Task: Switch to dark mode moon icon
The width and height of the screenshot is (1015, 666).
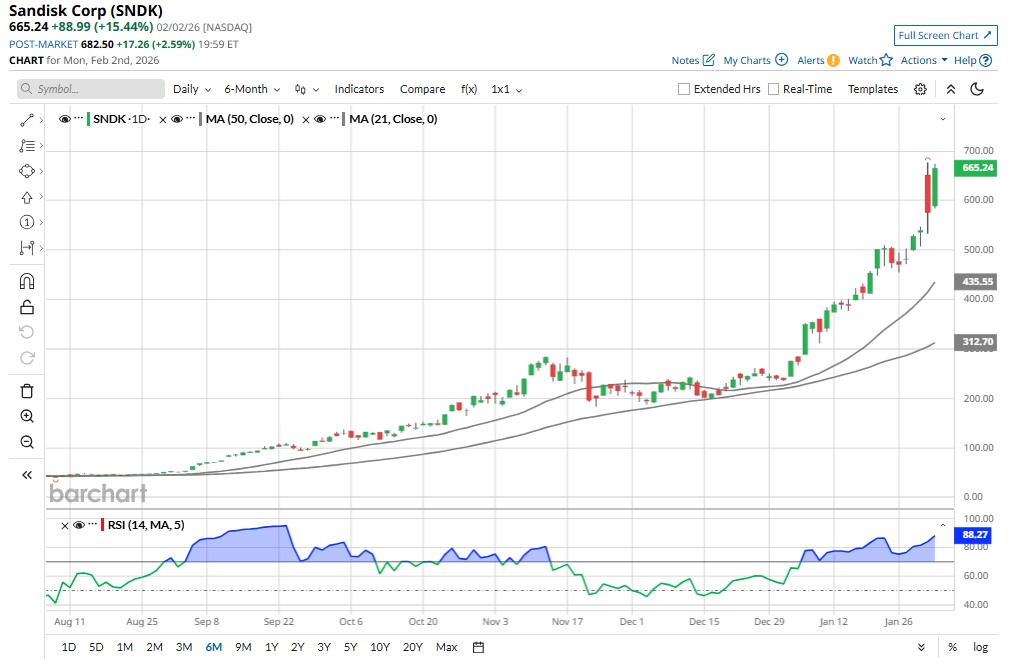Action: (x=977, y=89)
